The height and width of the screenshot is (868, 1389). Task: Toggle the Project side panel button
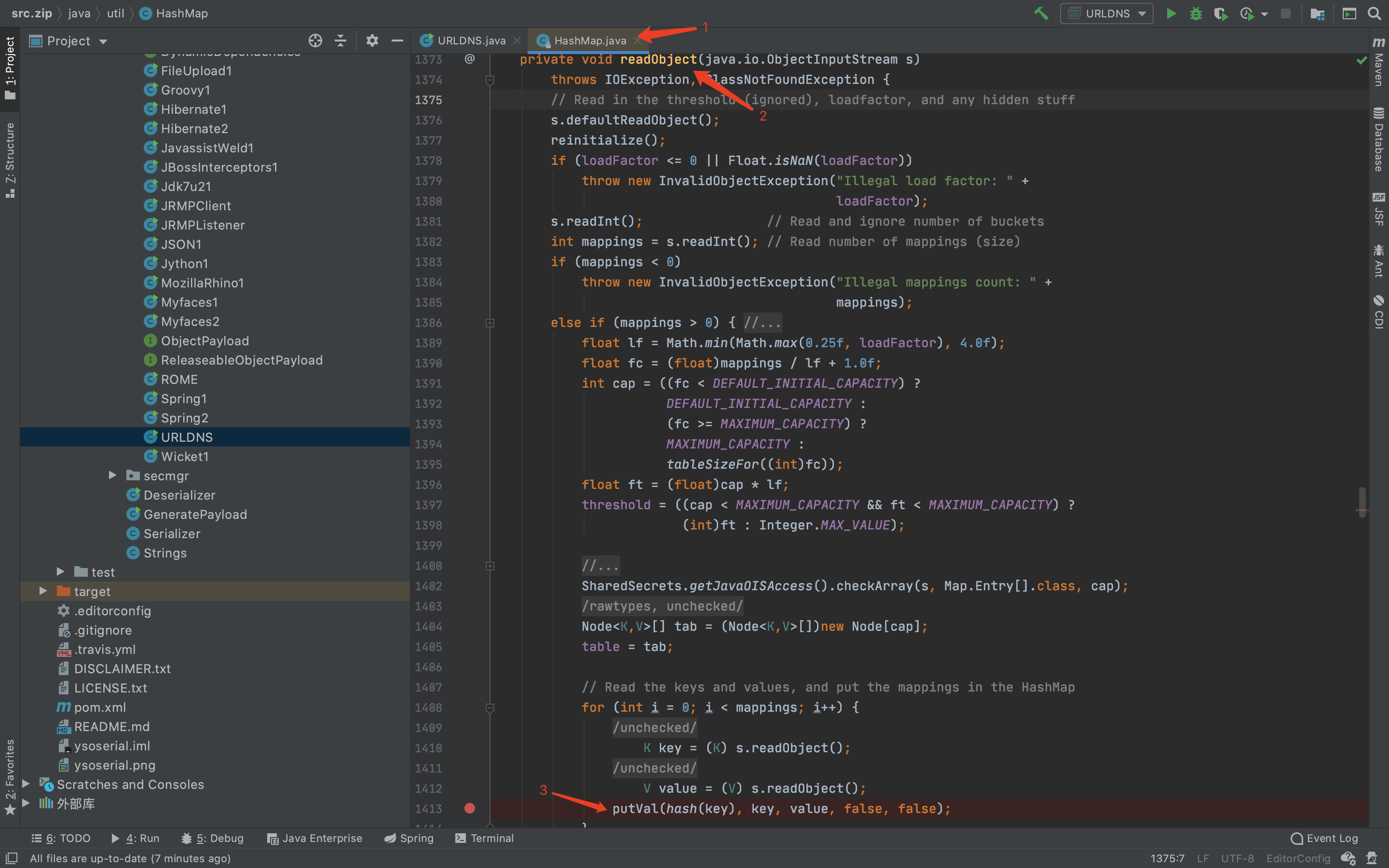10,68
